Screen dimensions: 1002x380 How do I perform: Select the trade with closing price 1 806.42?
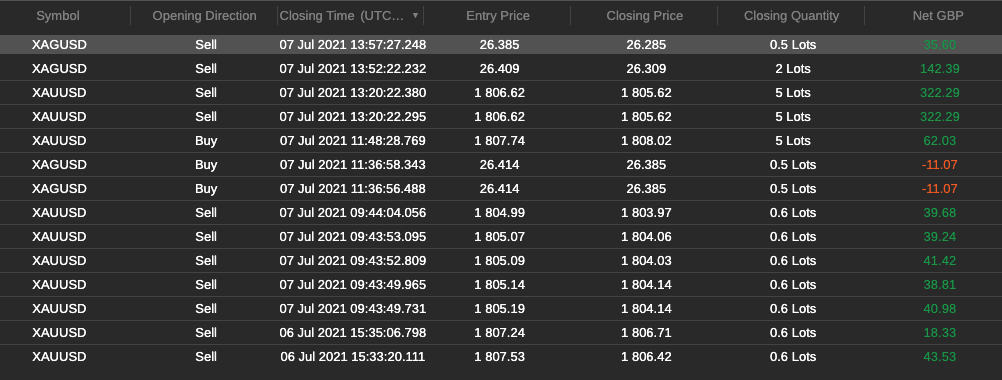click(x=501, y=356)
